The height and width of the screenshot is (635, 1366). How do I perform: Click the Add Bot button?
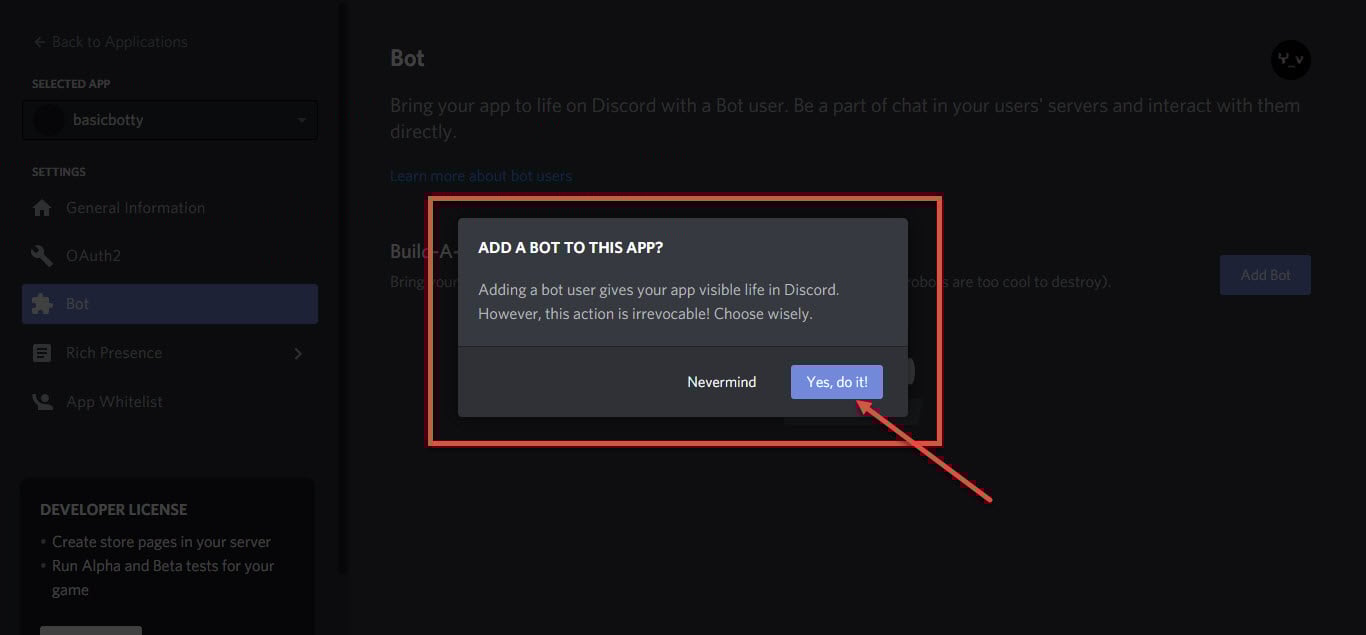(x=1265, y=275)
